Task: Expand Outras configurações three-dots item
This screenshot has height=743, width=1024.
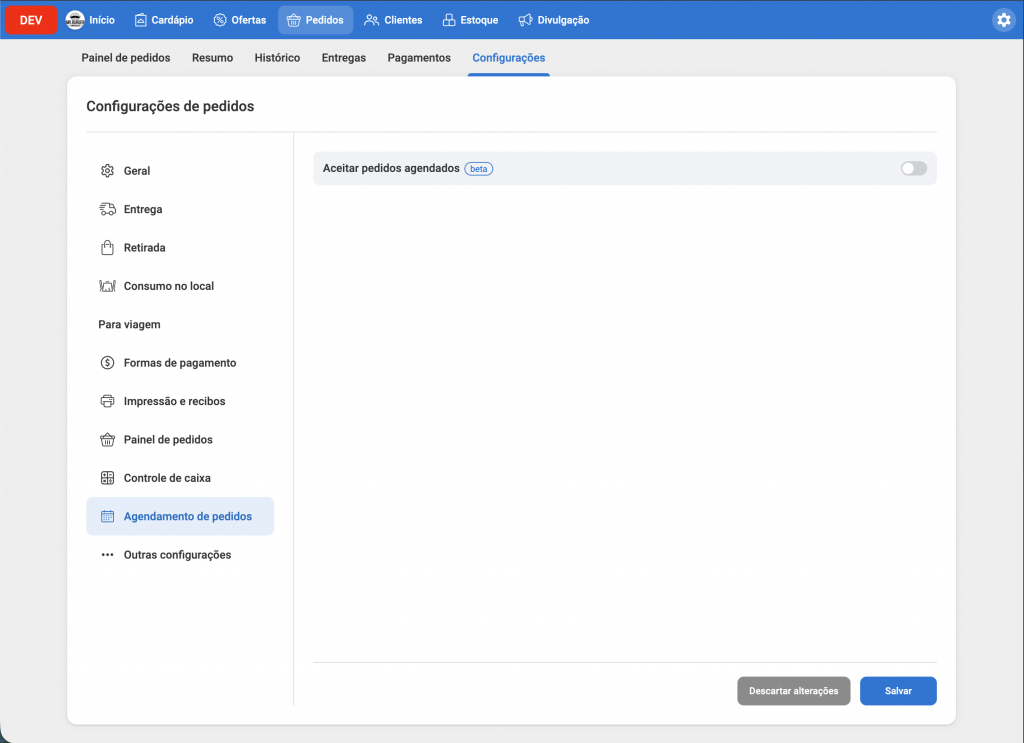Action: coord(107,555)
